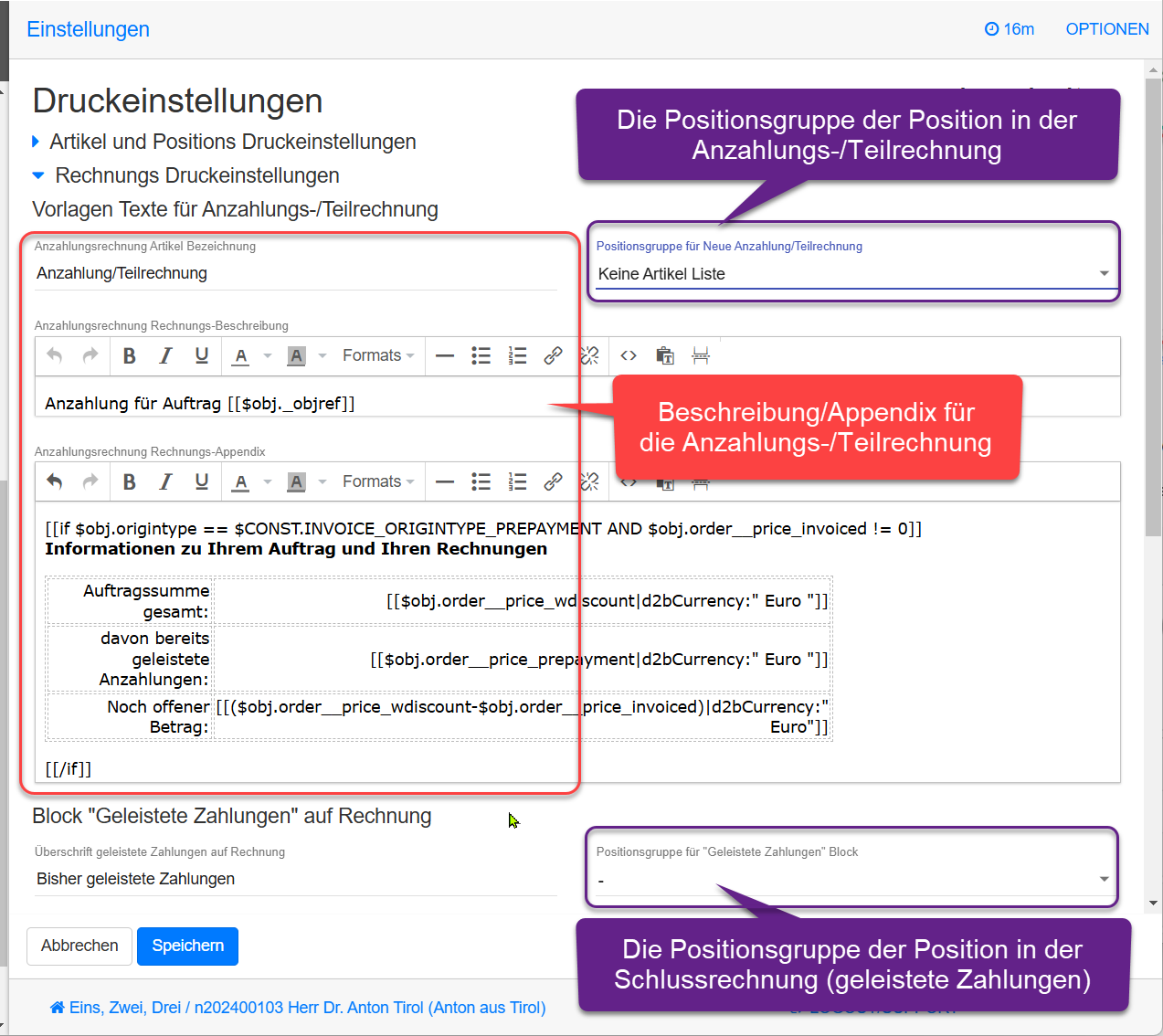Image resolution: width=1163 pixels, height=1036 pixels.
Task: Click redo in the Beschreibung editor toolbar
Action: click(x=90, y=355)
